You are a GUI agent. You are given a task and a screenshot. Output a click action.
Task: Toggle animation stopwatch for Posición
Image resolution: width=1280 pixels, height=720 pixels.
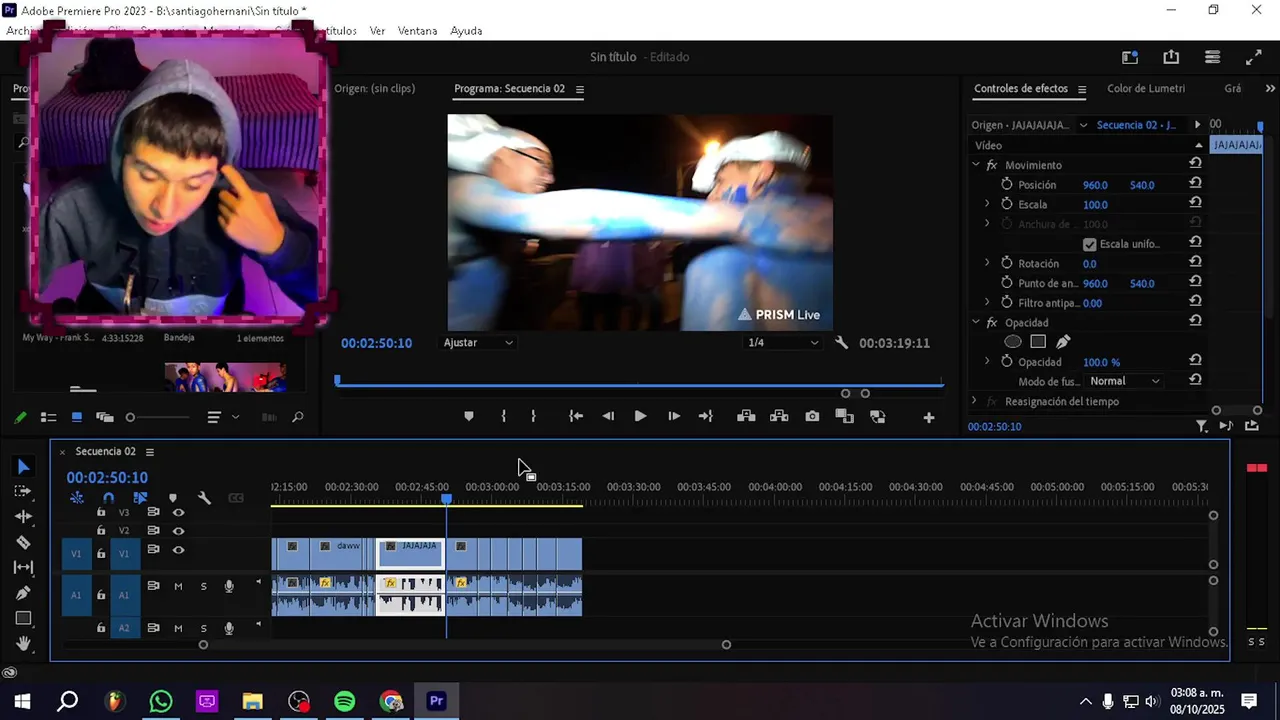pos(1007,185)
